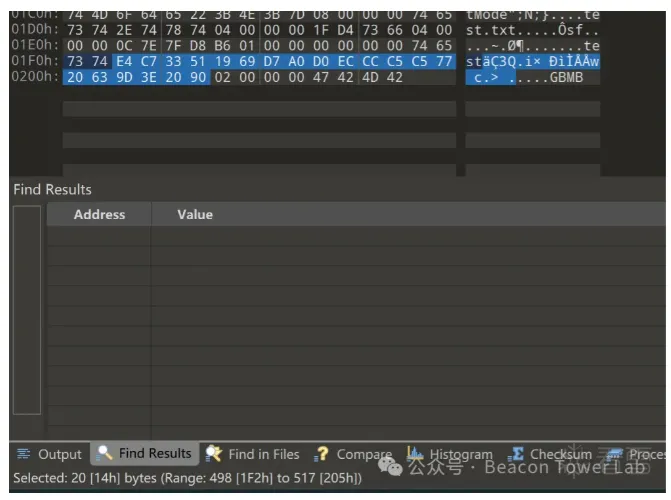Click highlighted byte C7 in row 01F0h

[149, 62]
